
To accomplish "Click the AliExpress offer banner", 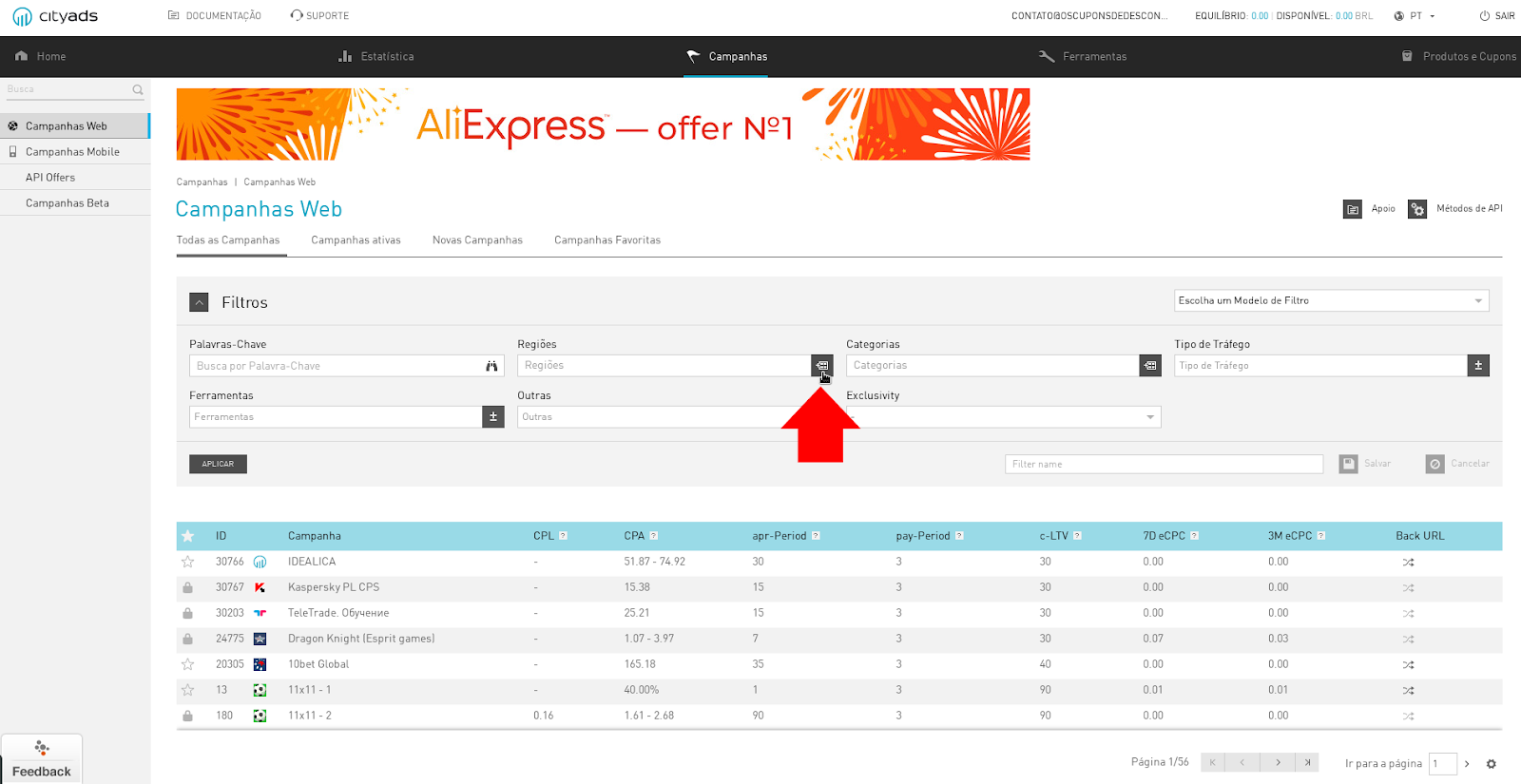I will [x=603, y=124].
